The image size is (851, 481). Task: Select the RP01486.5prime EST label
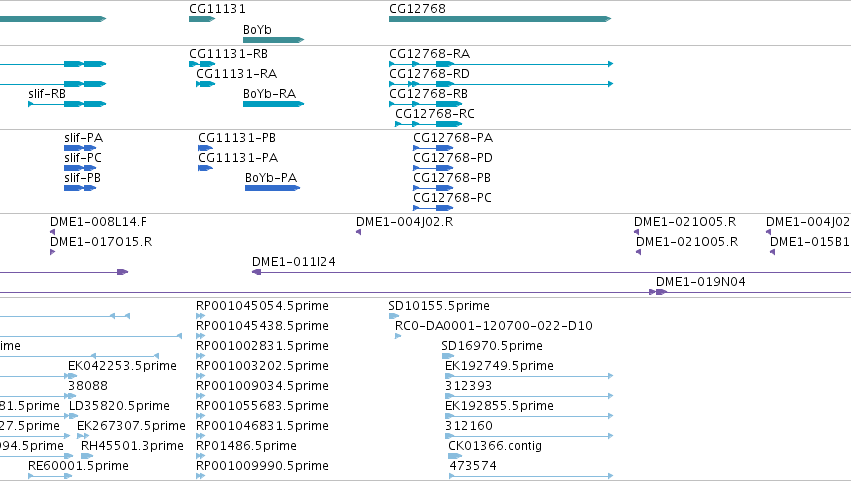246,447
